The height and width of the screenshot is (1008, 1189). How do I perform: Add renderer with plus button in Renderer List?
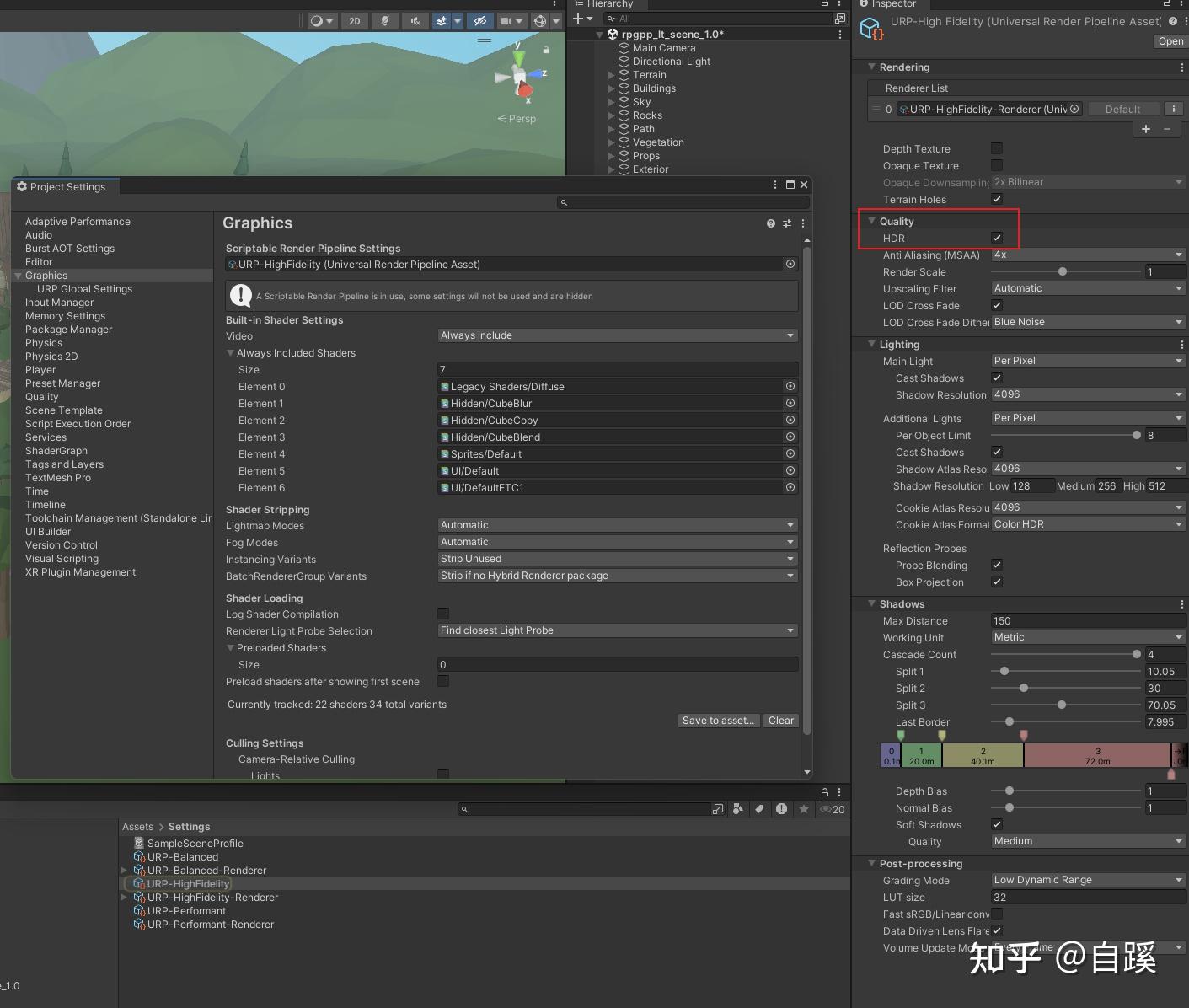1146,129
